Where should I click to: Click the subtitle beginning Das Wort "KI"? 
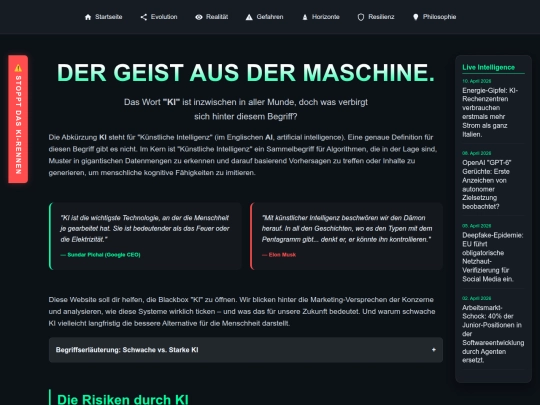[246, 109]
